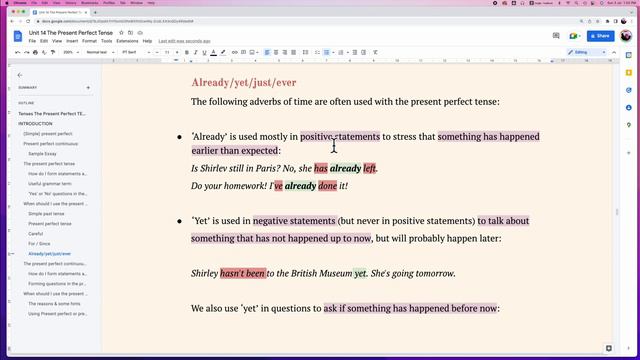Run the spelling and grammar check

(44, 53)
